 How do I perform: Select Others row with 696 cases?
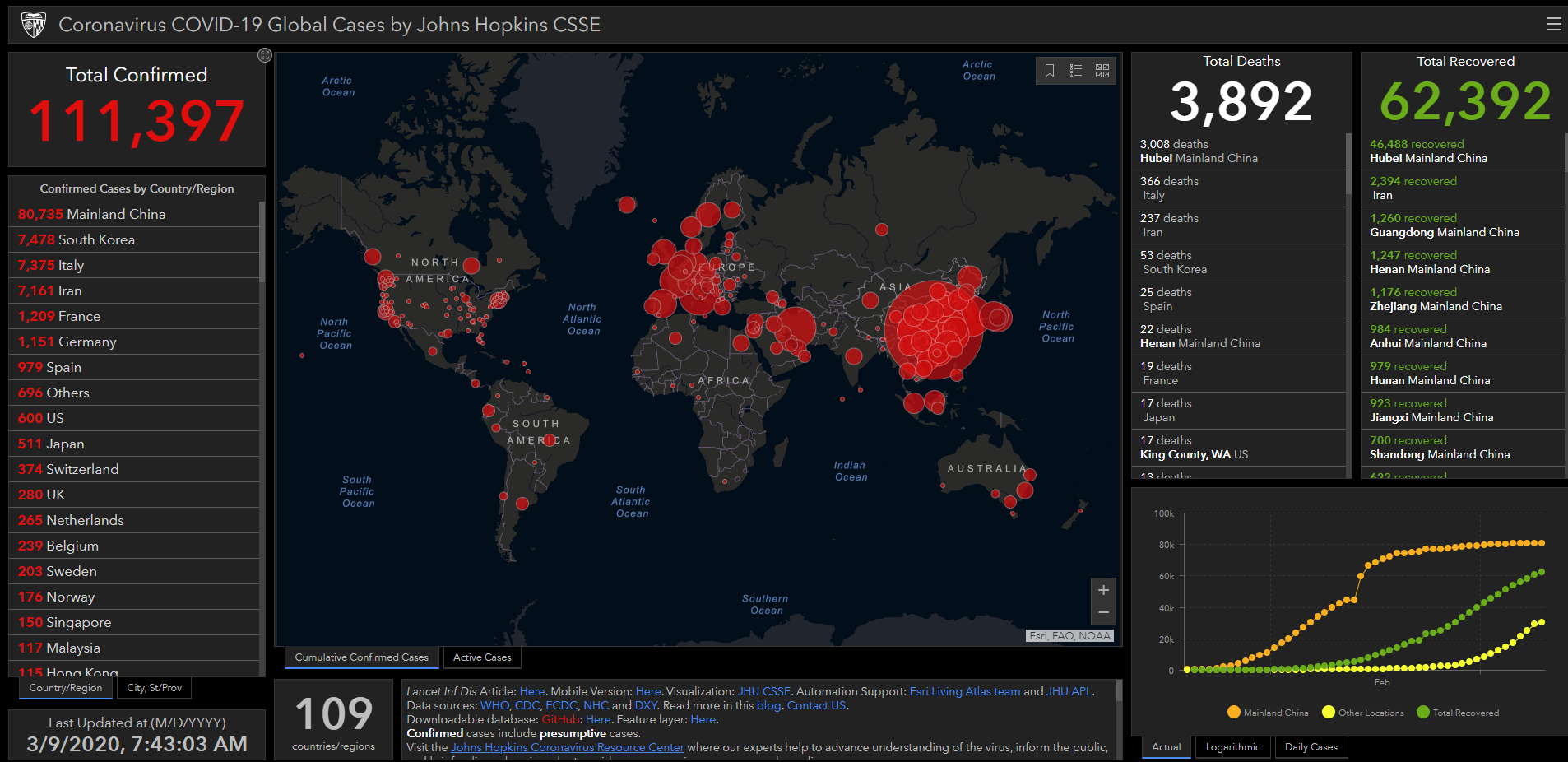pyautogui.click(x=134, y=393)
